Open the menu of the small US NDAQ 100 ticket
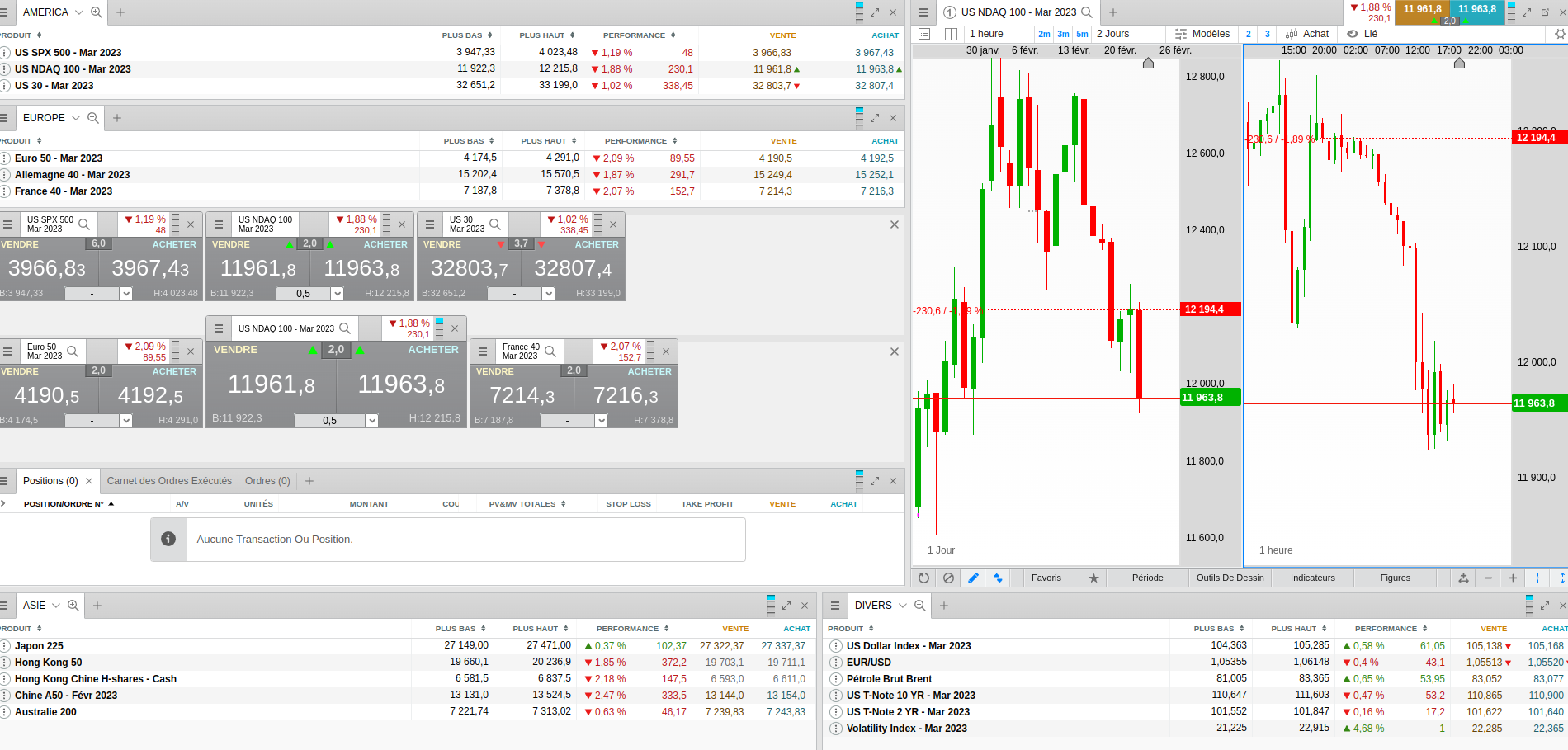This screenshot has height=750, width=1568. [x=219, y=224]
